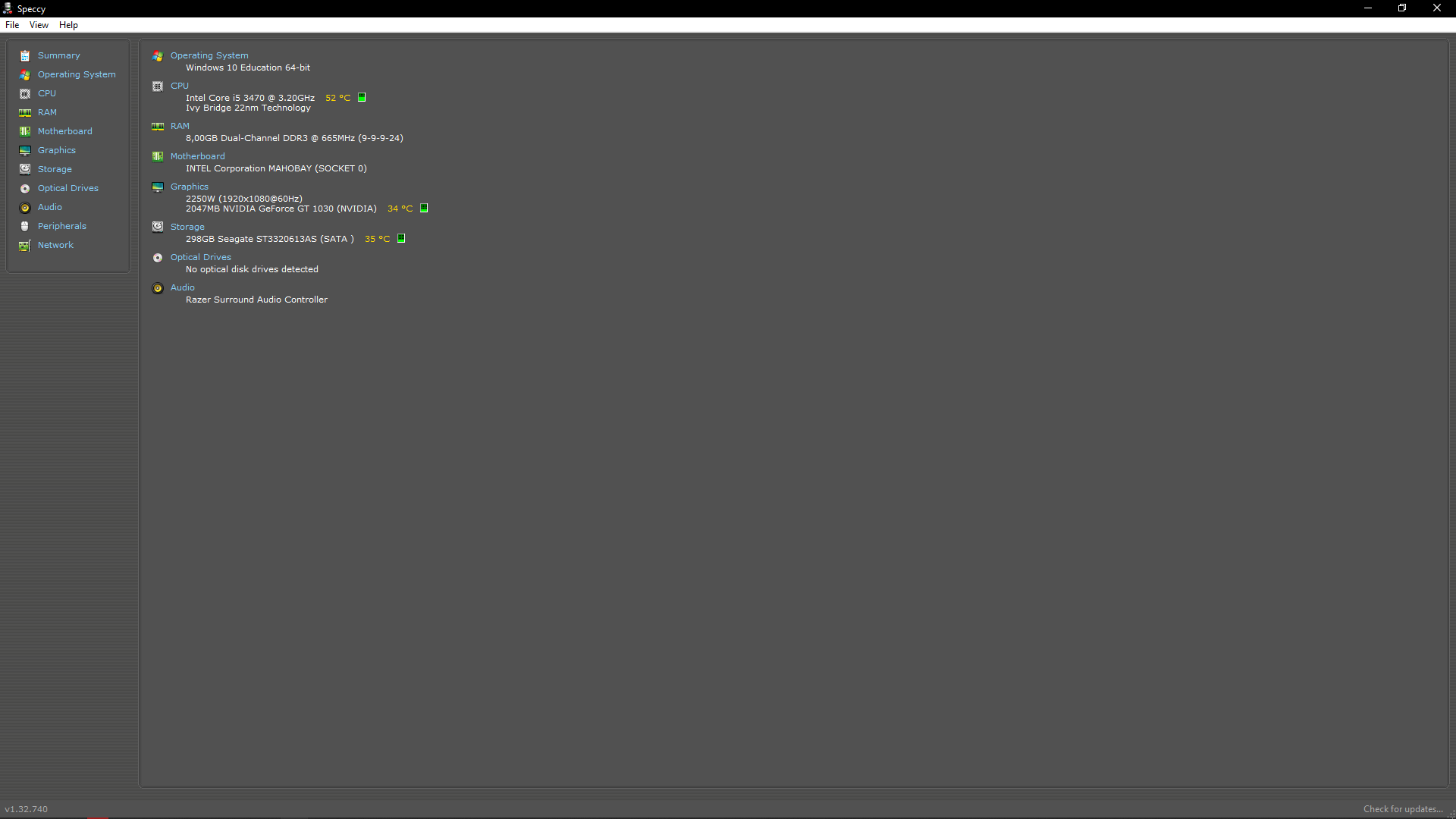
Task: Click the Optical Drives disc sidebar icon
Action: pyautogui.click(x=25, y=189)
